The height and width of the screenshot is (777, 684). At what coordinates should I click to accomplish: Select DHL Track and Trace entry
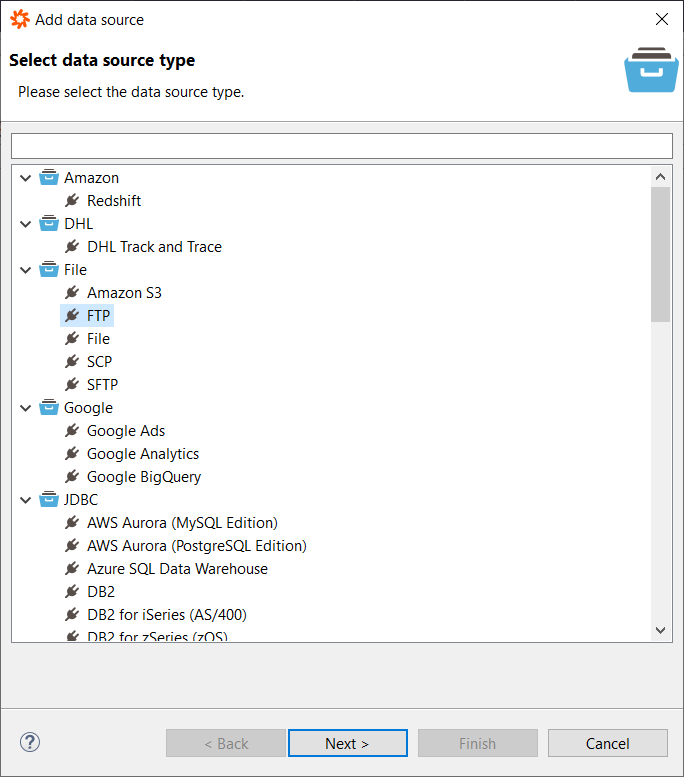155,247
